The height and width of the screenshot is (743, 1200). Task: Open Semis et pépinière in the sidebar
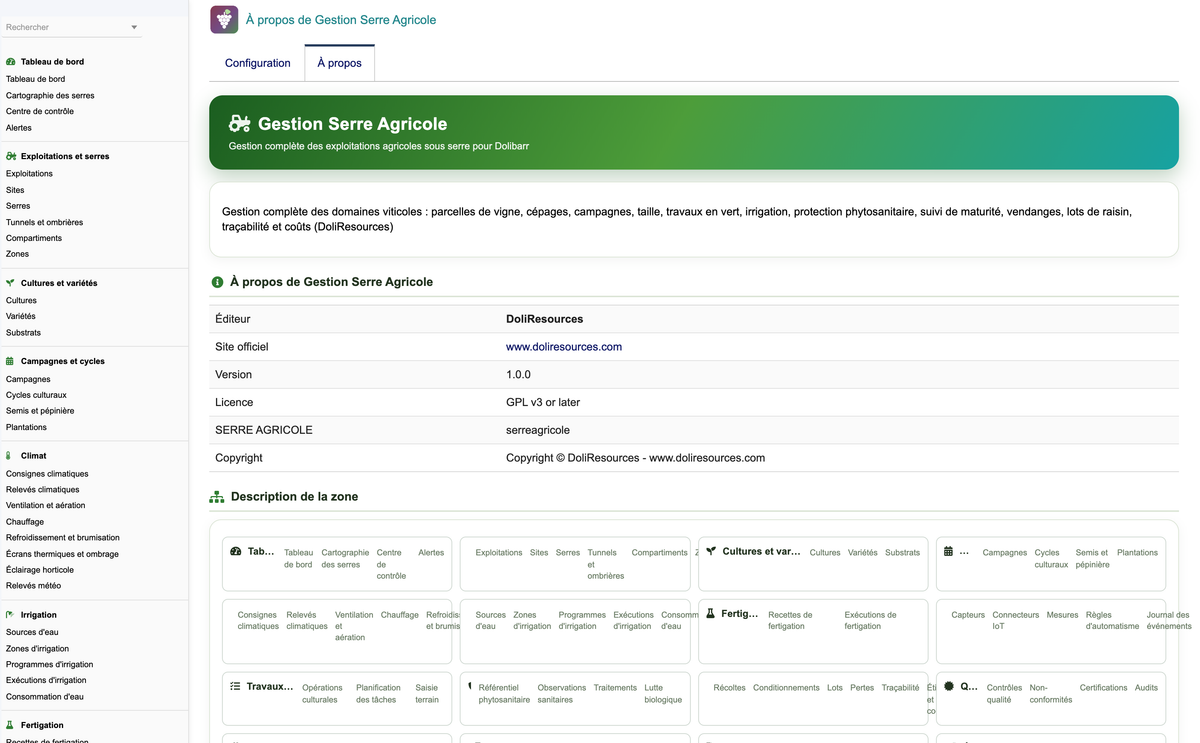tap(40, 411)
